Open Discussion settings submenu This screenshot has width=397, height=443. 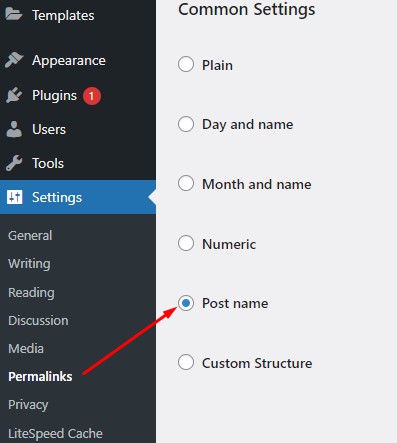click(38, 321)
